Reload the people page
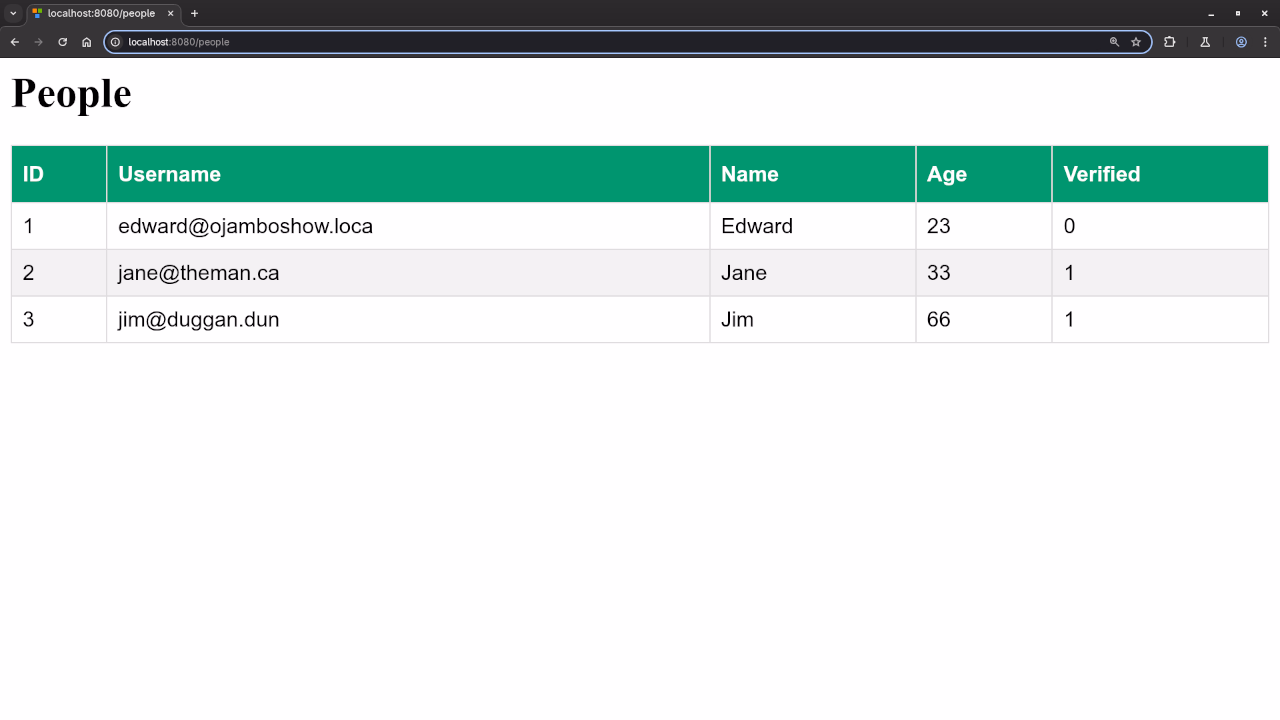 pyautogui.click(x=63, y=42)
